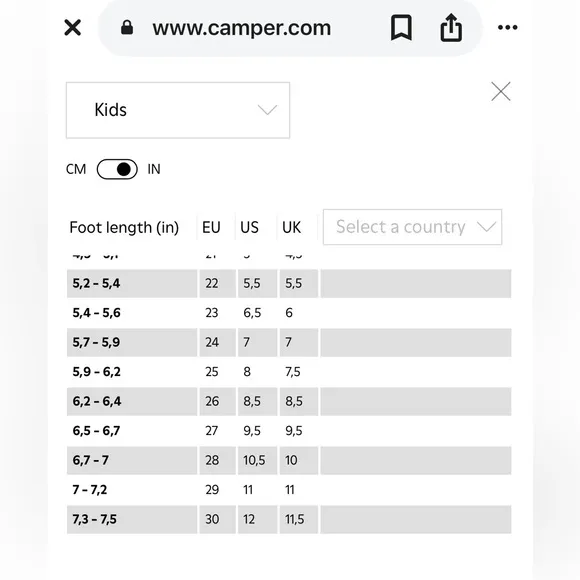Click the 5,2 - 5,4 foot length row

289,283
